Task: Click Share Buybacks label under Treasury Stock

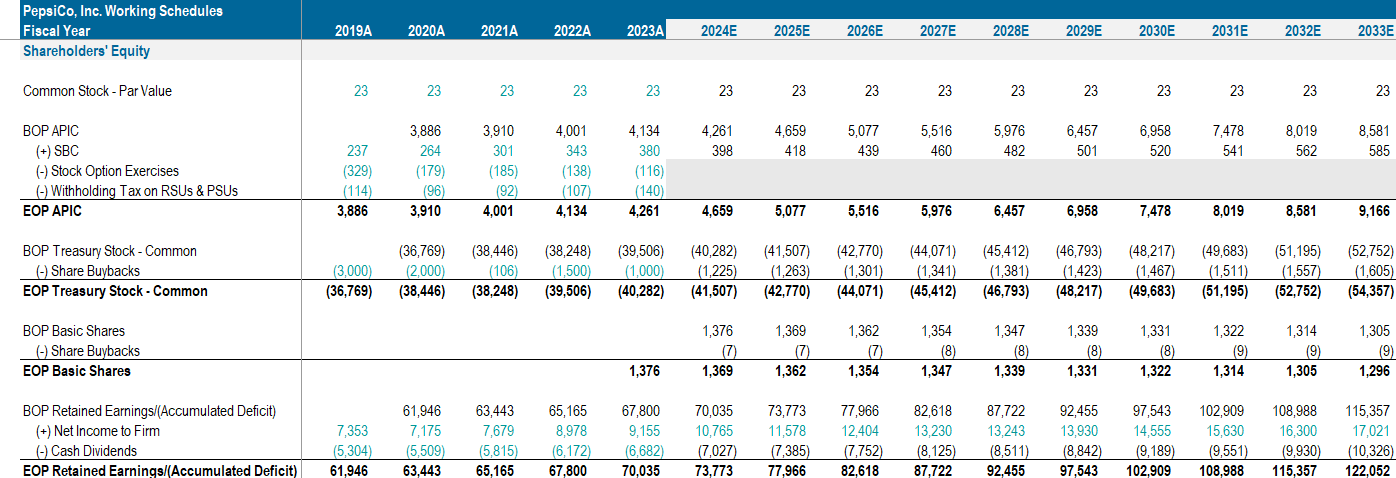Action: (88, 271)
